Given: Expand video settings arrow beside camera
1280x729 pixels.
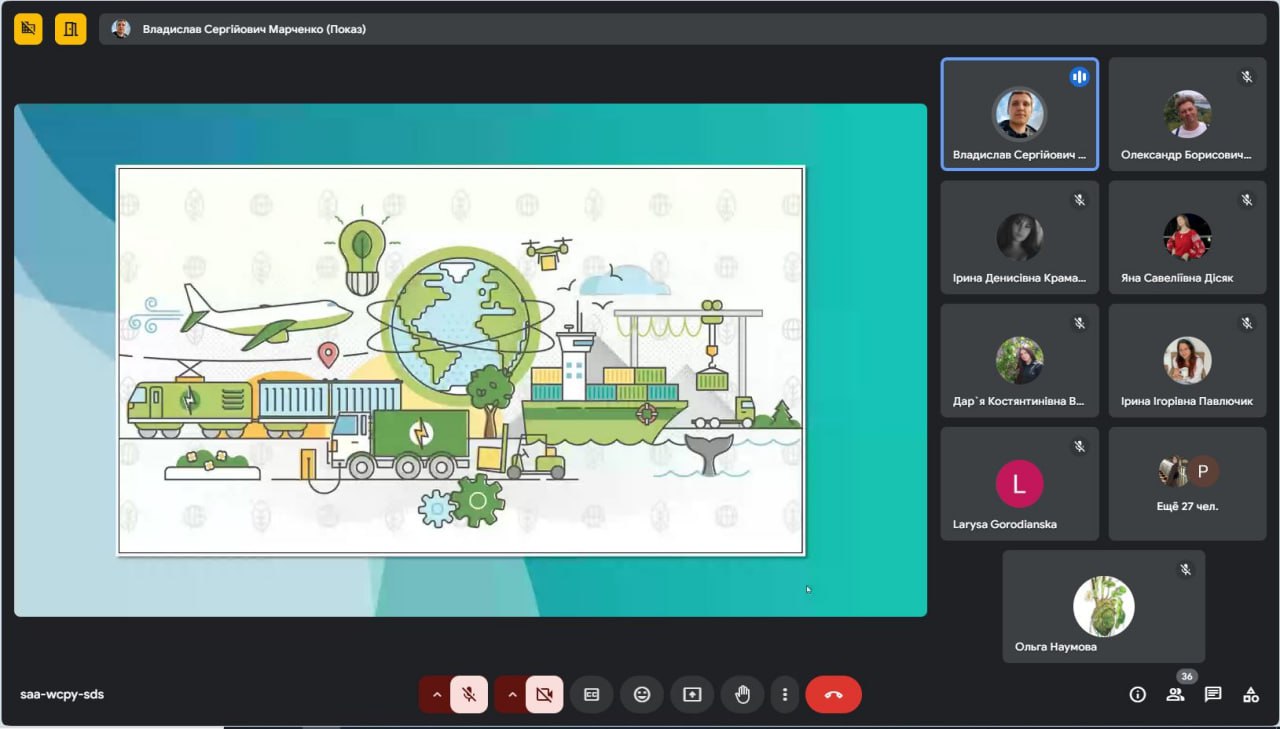Looking at the screenshot, I should coord(511,694).
